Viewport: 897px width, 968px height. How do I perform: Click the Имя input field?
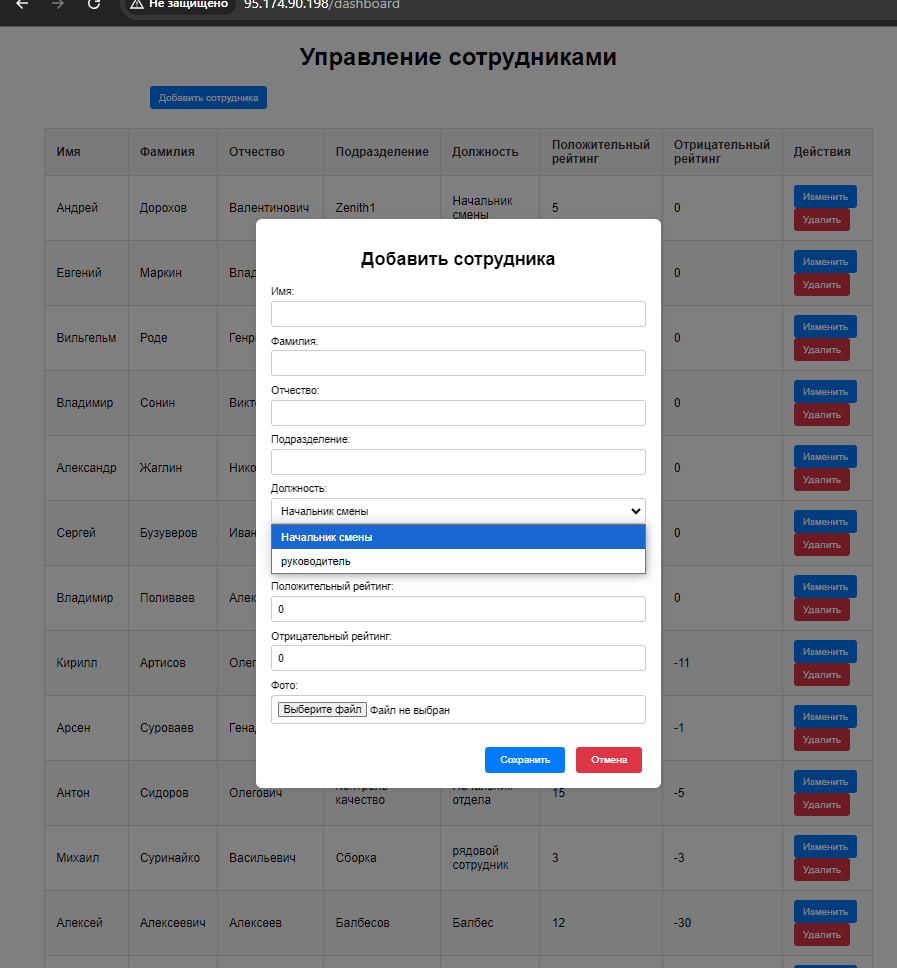click(457, 313)
